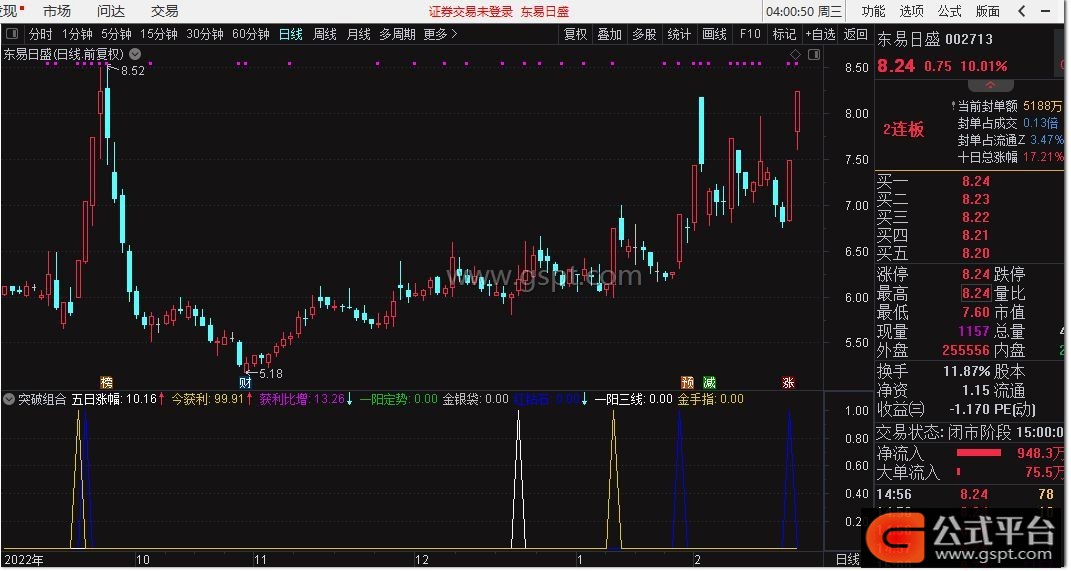The height and width of the screenshot is (571, 1071).
Task: Open the 多周期 multi-period view
Action: click(x=398, y=34)
